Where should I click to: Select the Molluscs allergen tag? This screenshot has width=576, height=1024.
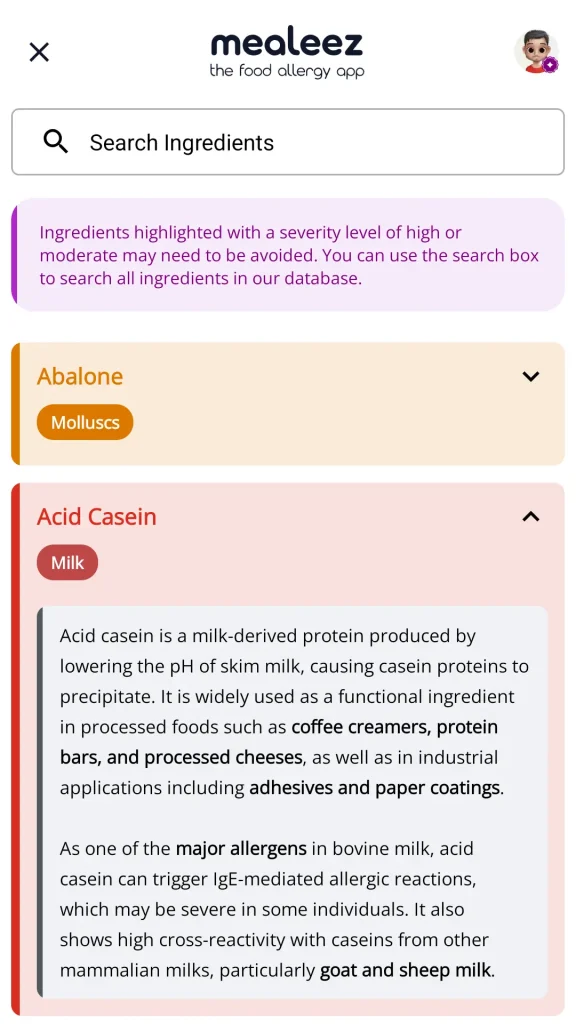pyautogui.click(x=85, y=423)
